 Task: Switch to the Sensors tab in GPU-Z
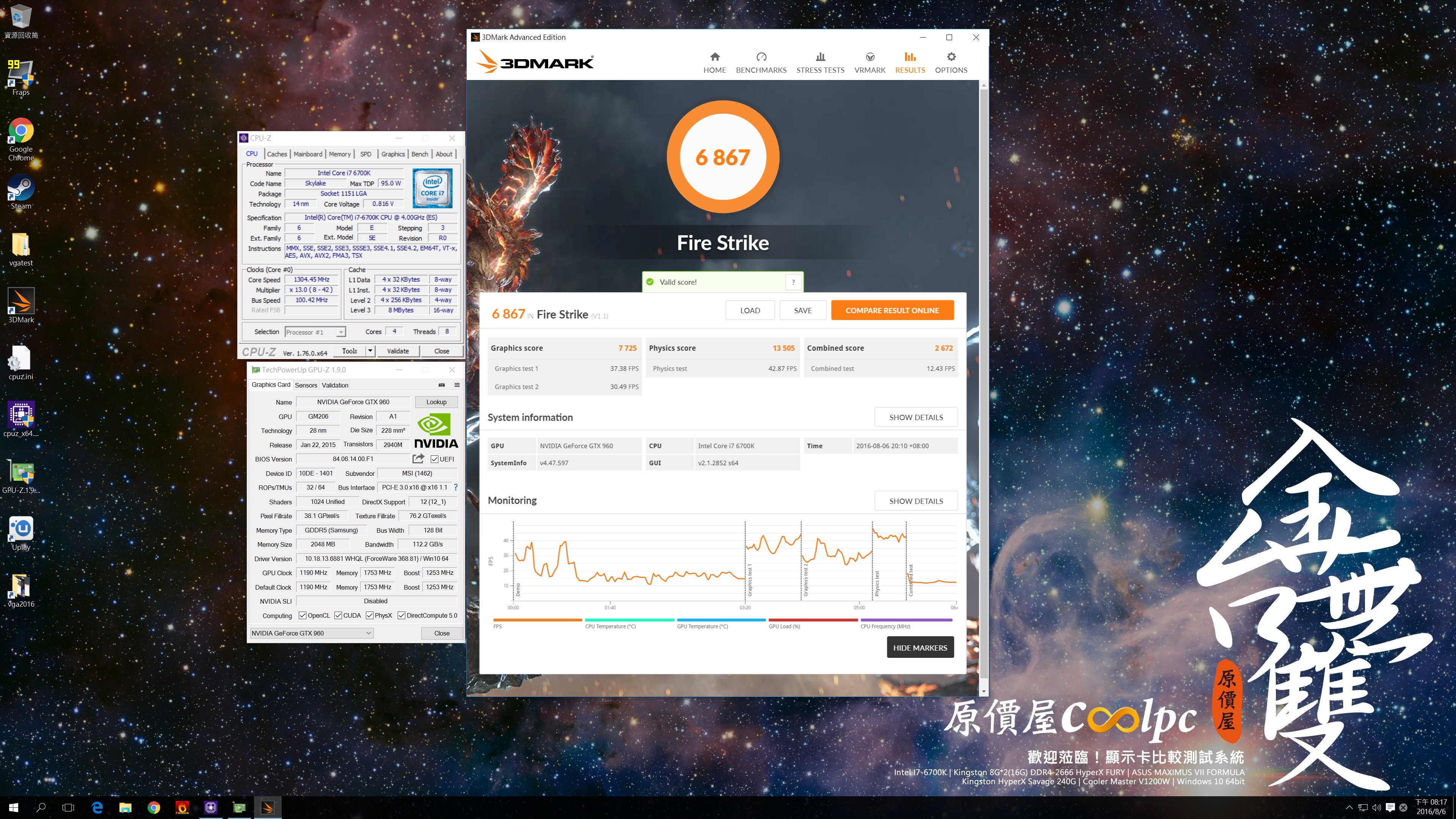tap(306, 386)
